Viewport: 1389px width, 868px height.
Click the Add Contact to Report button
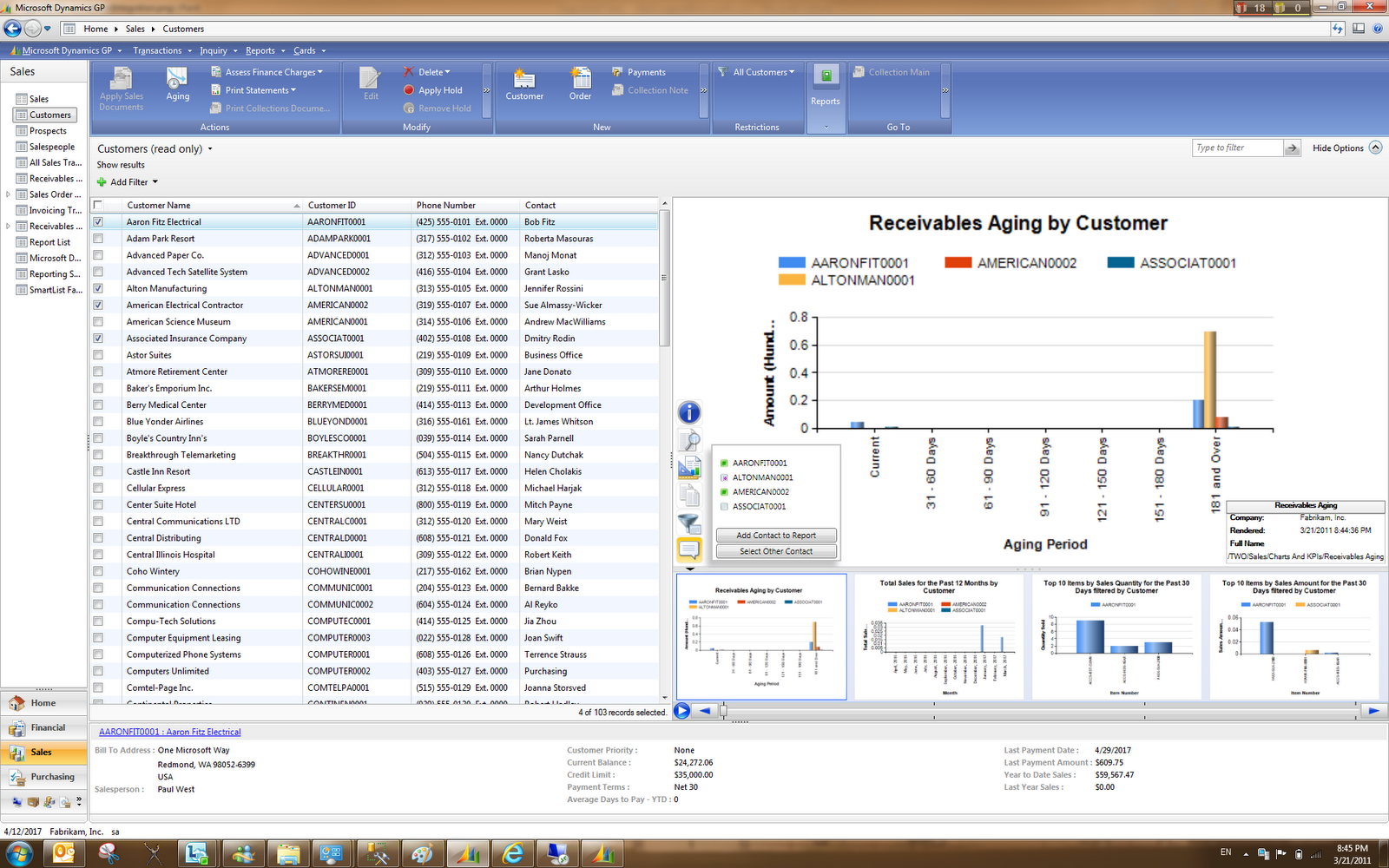(776, 536)
